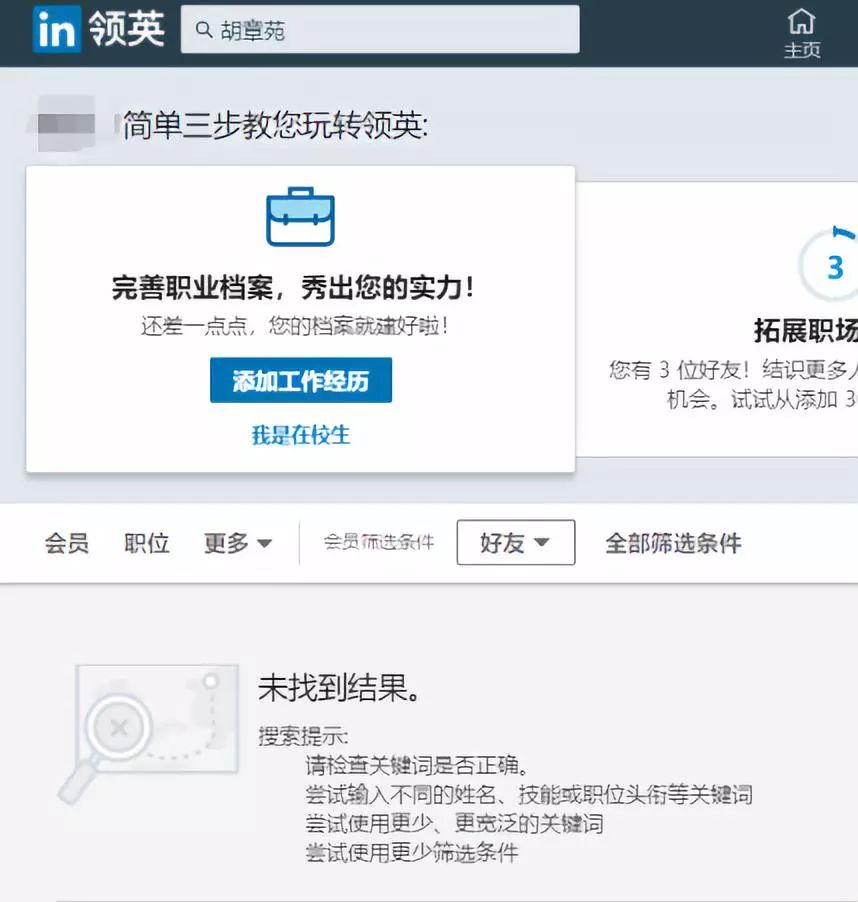Click the heading 完善职业档案，秀出您的实力！

pos(293,287)
